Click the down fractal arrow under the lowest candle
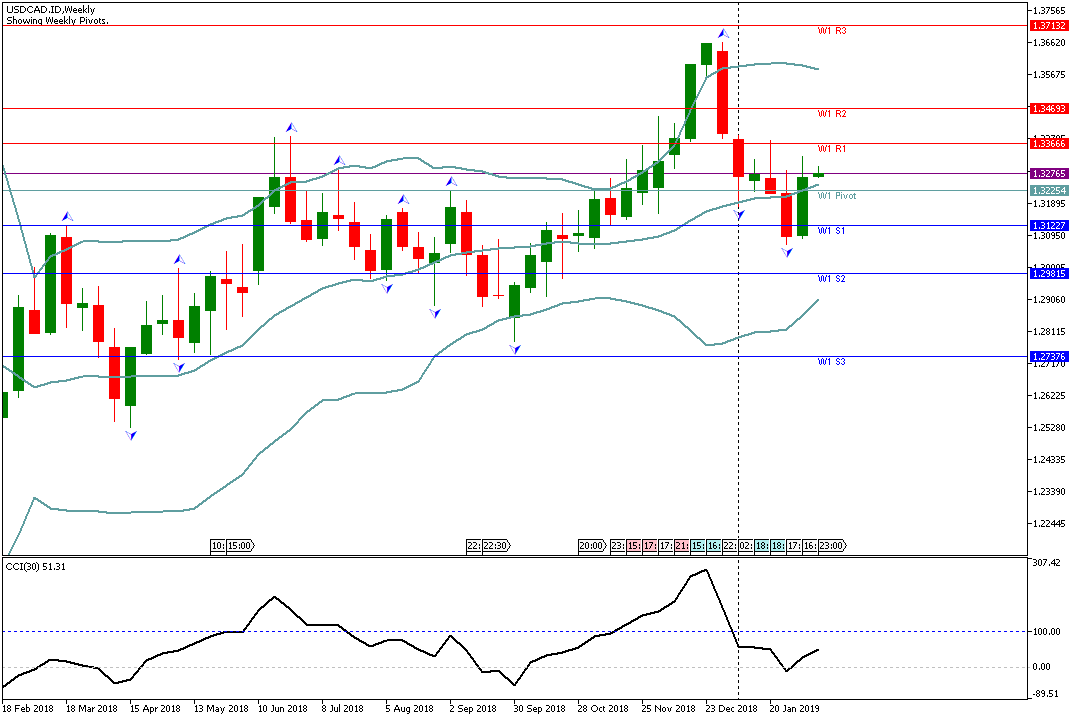The image size is (1080, 720). [131, 435]
